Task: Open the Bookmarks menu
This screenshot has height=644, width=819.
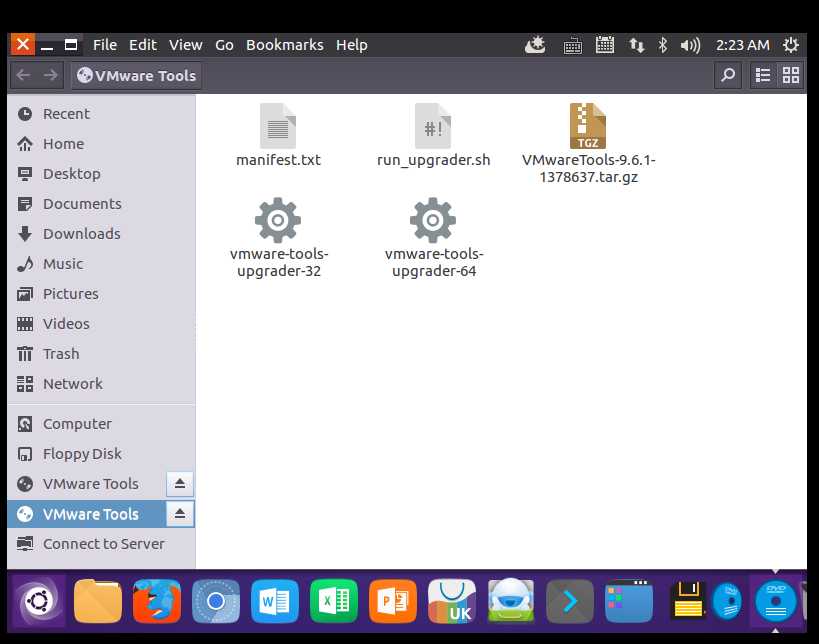Action: (x=285, y=45)
